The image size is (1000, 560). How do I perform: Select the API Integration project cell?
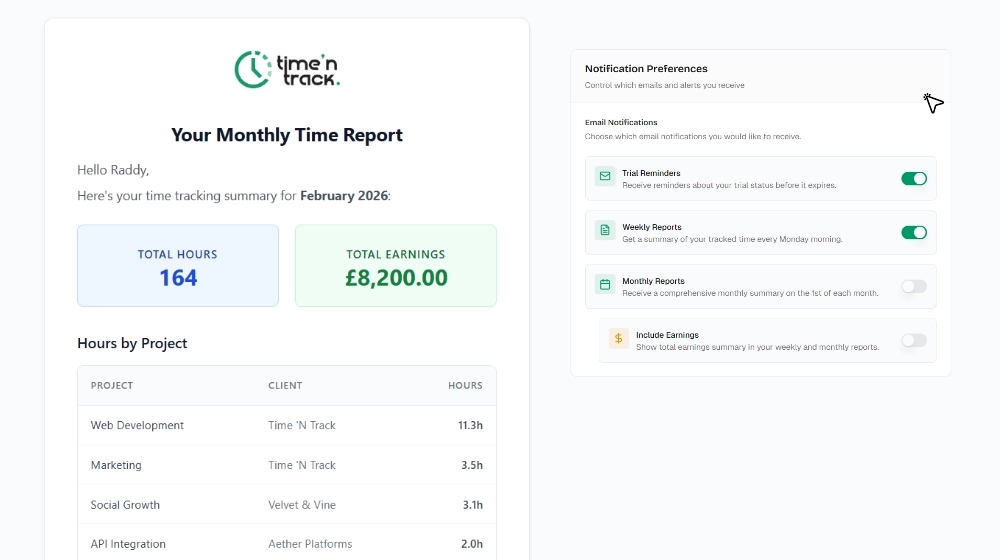tap(128, 544)
